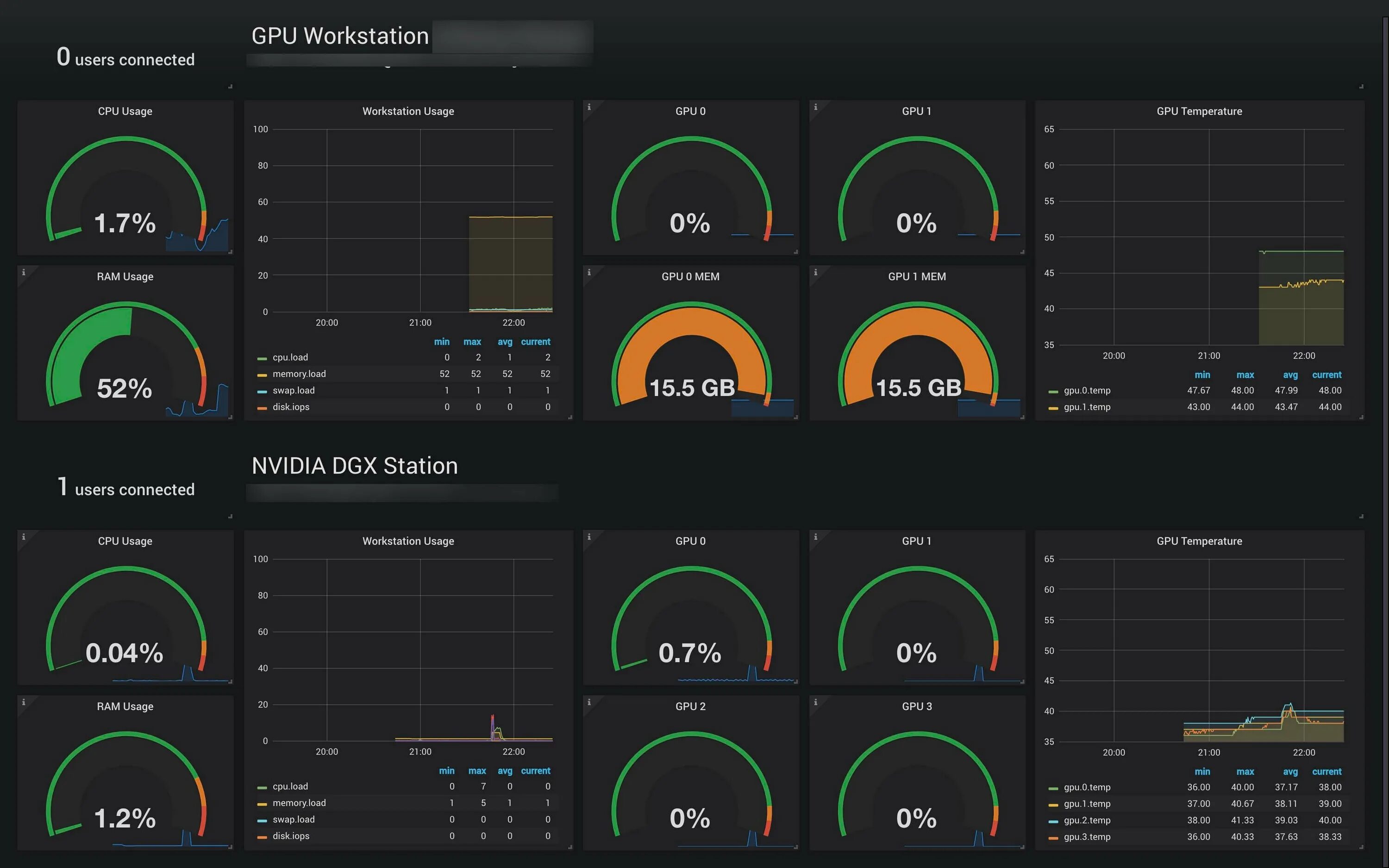Click the GPU Workstation heading

340,36
